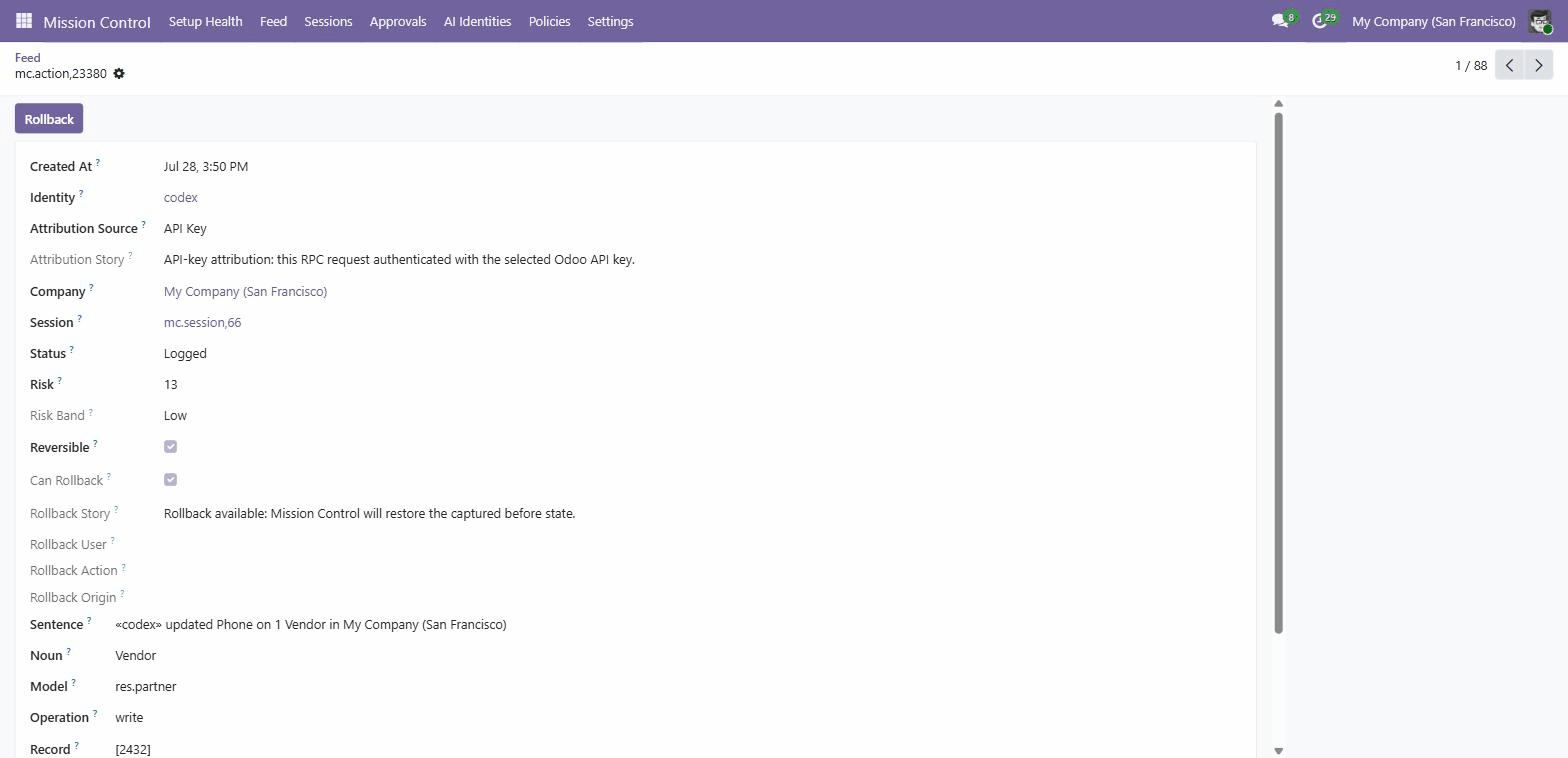
Task: Click the 1 / 88 pager counter
Action: click(x=1471, y=65)
